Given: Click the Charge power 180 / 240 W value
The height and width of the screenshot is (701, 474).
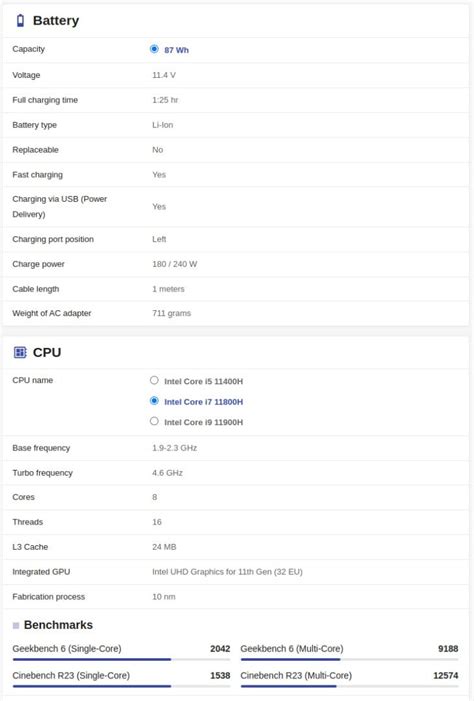Looking at the screenshot, I should click(174, 264).
